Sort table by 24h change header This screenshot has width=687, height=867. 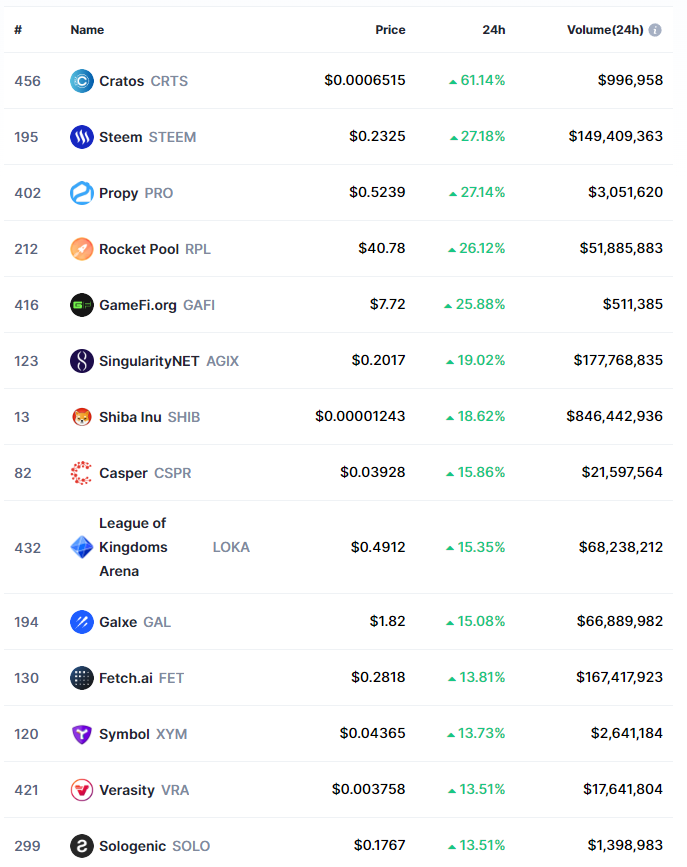tap(493, 30)
